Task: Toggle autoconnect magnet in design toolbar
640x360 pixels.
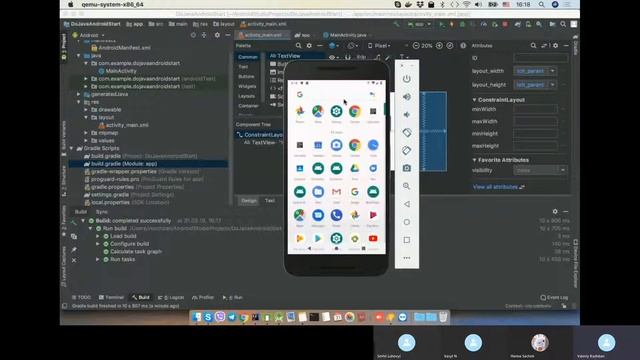Action: [348, 58]
